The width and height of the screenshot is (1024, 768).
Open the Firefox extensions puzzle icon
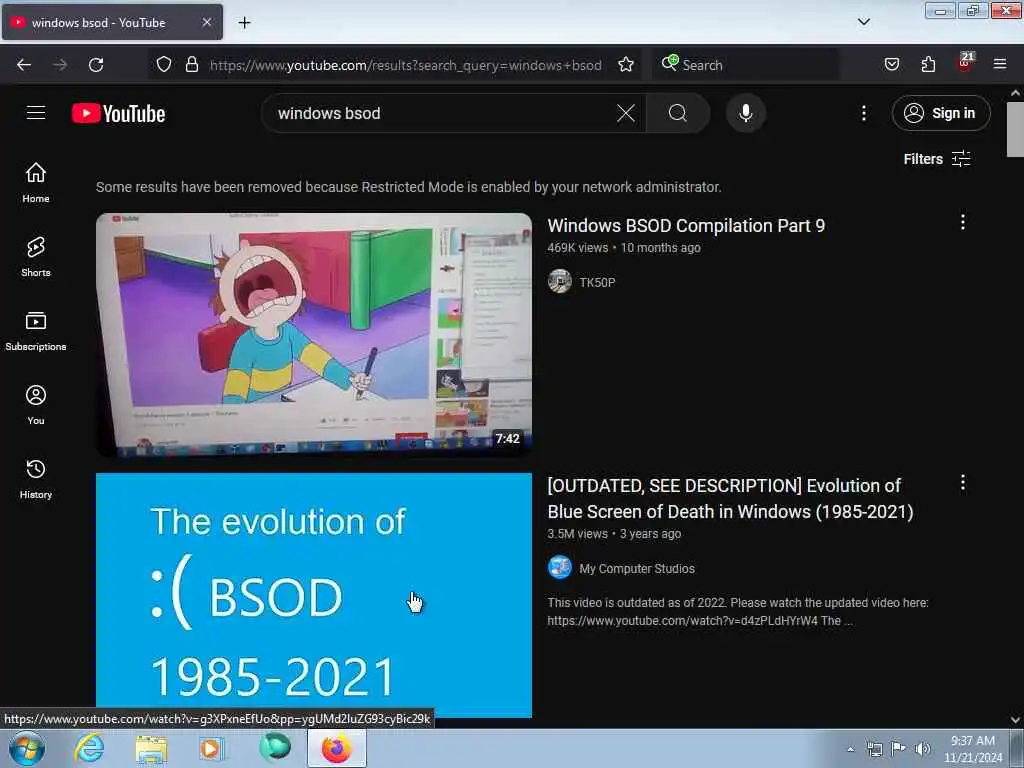click(x=928, y=65)
